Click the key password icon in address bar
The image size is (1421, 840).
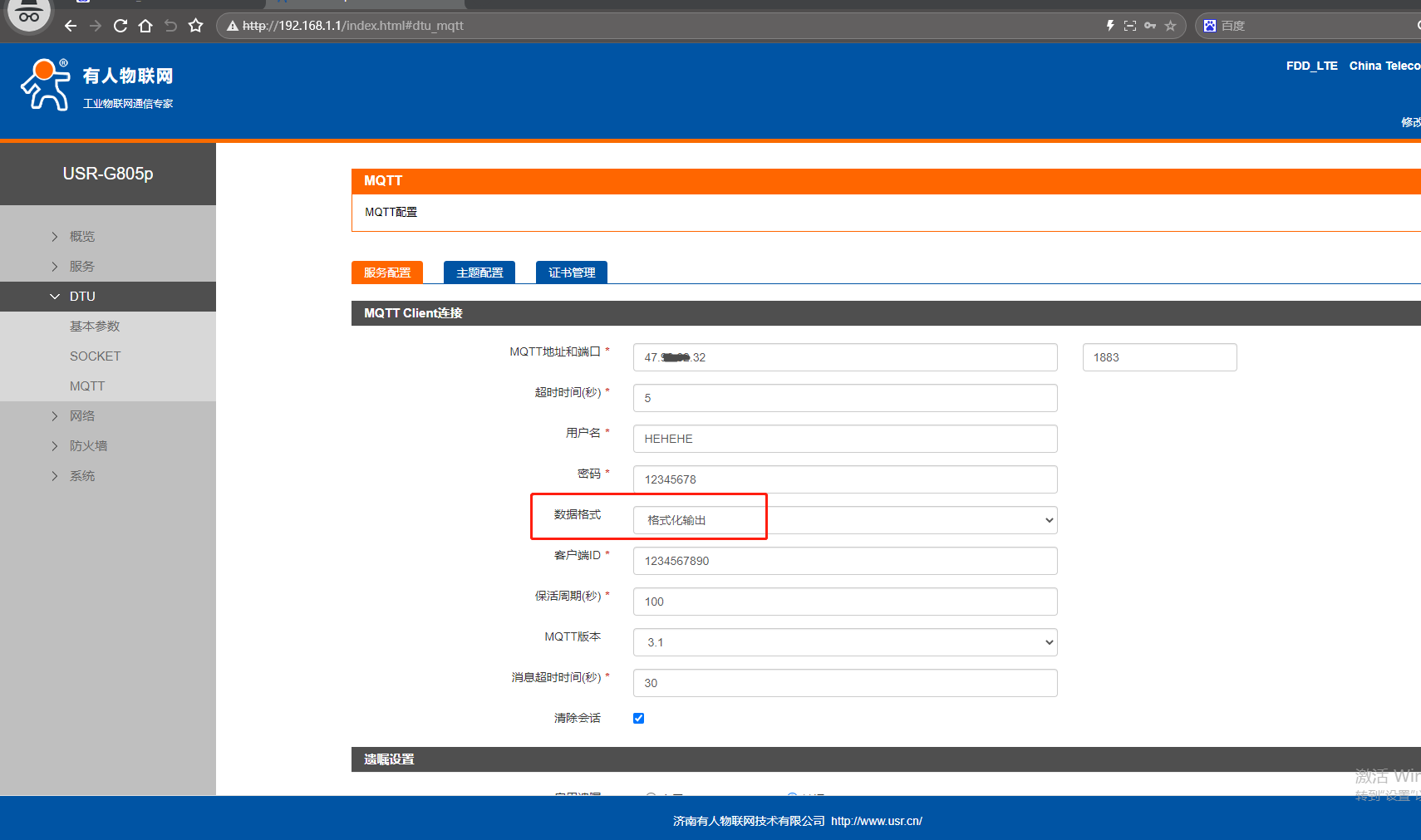pyautogui.click(x=1150, y=26)
